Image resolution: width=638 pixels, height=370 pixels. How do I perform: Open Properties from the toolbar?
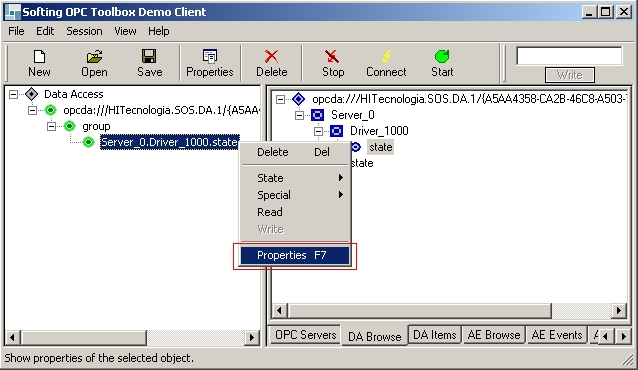point(210,57)
